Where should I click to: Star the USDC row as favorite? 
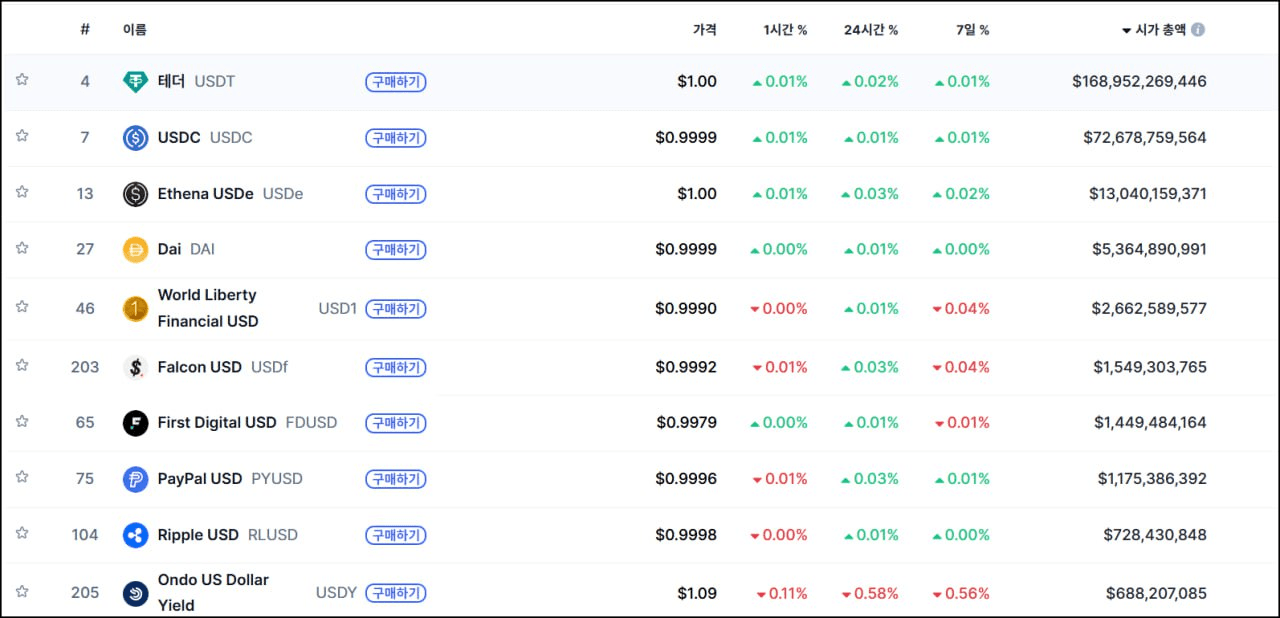point(22,136)
